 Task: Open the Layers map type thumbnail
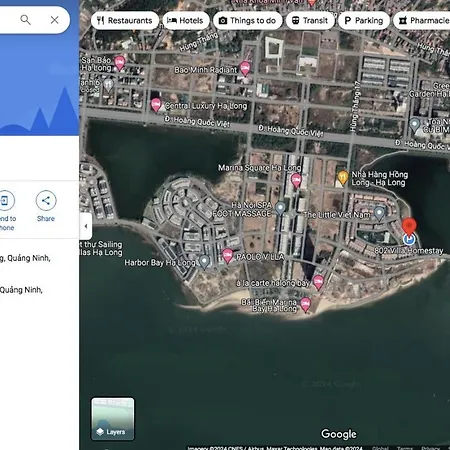[x=113, y=419]
